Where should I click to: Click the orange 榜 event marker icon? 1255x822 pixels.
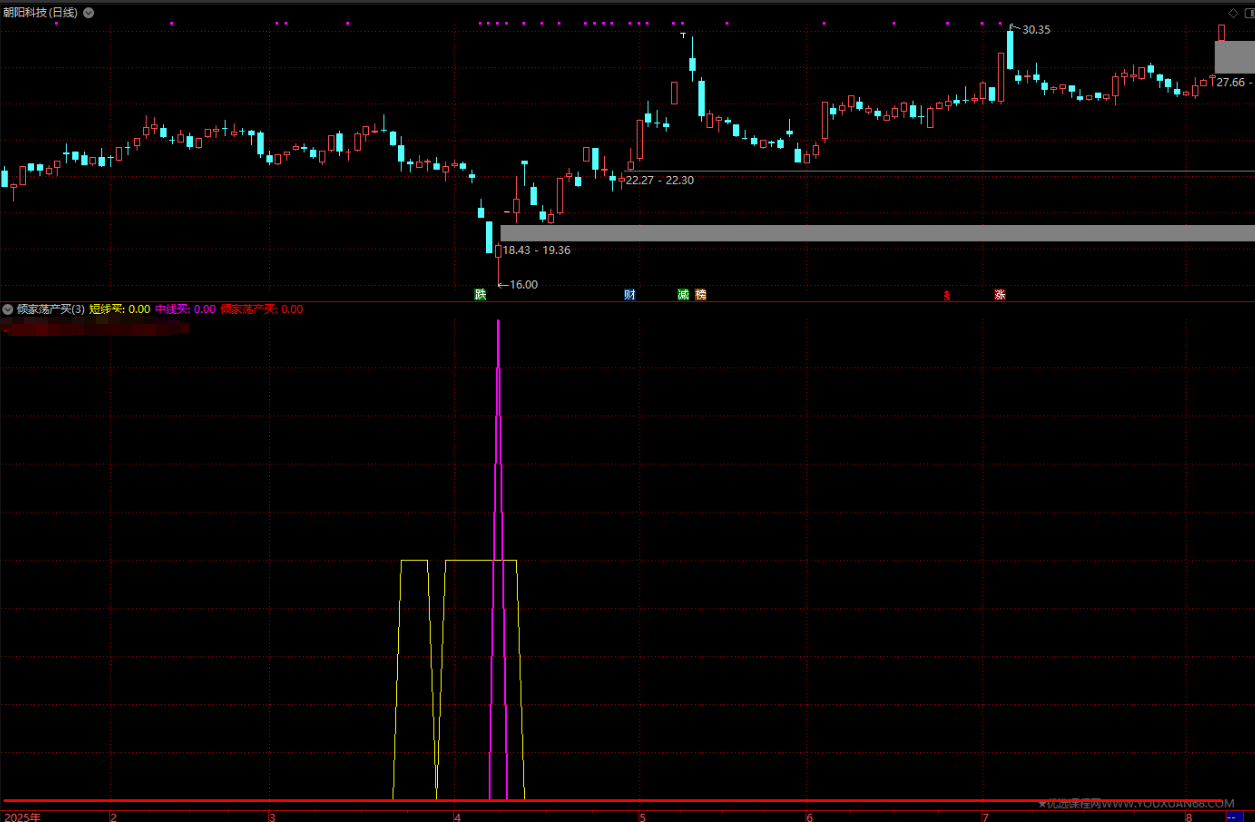coord(700,295)
